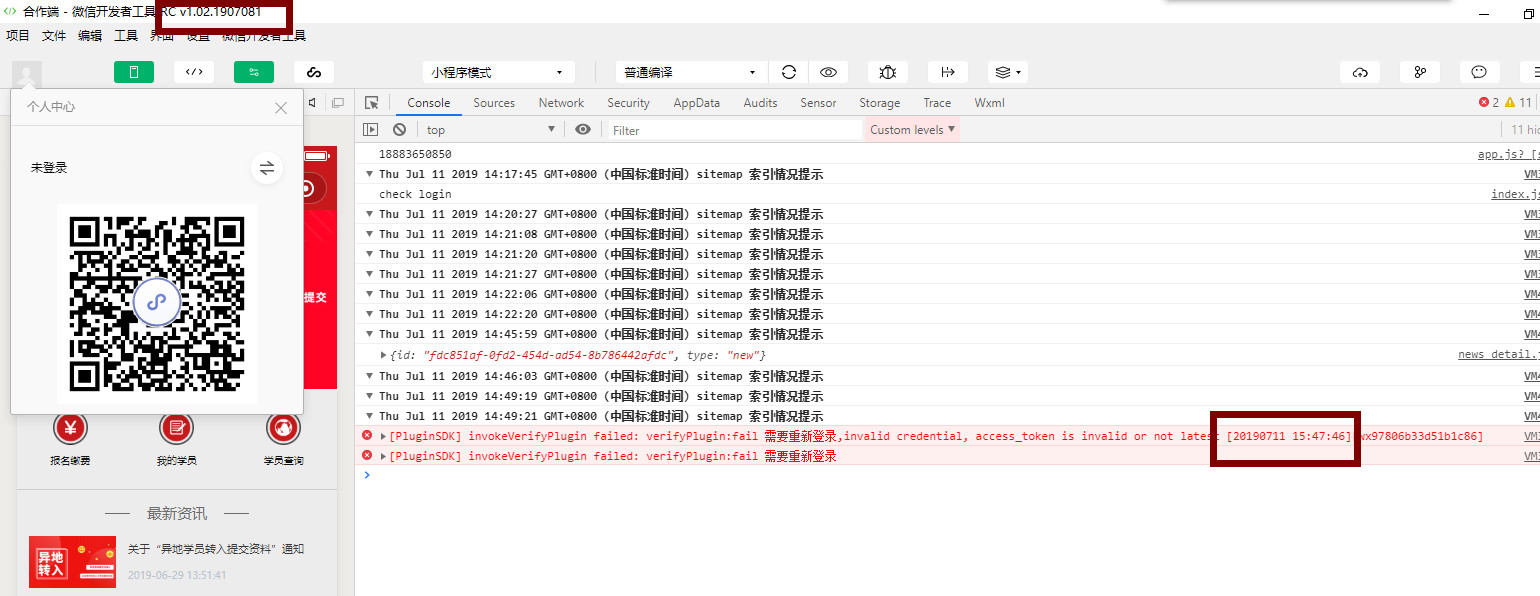Clear console with the block icon
The height and width of the screenshot is (596, 1540).
point(399,130)
